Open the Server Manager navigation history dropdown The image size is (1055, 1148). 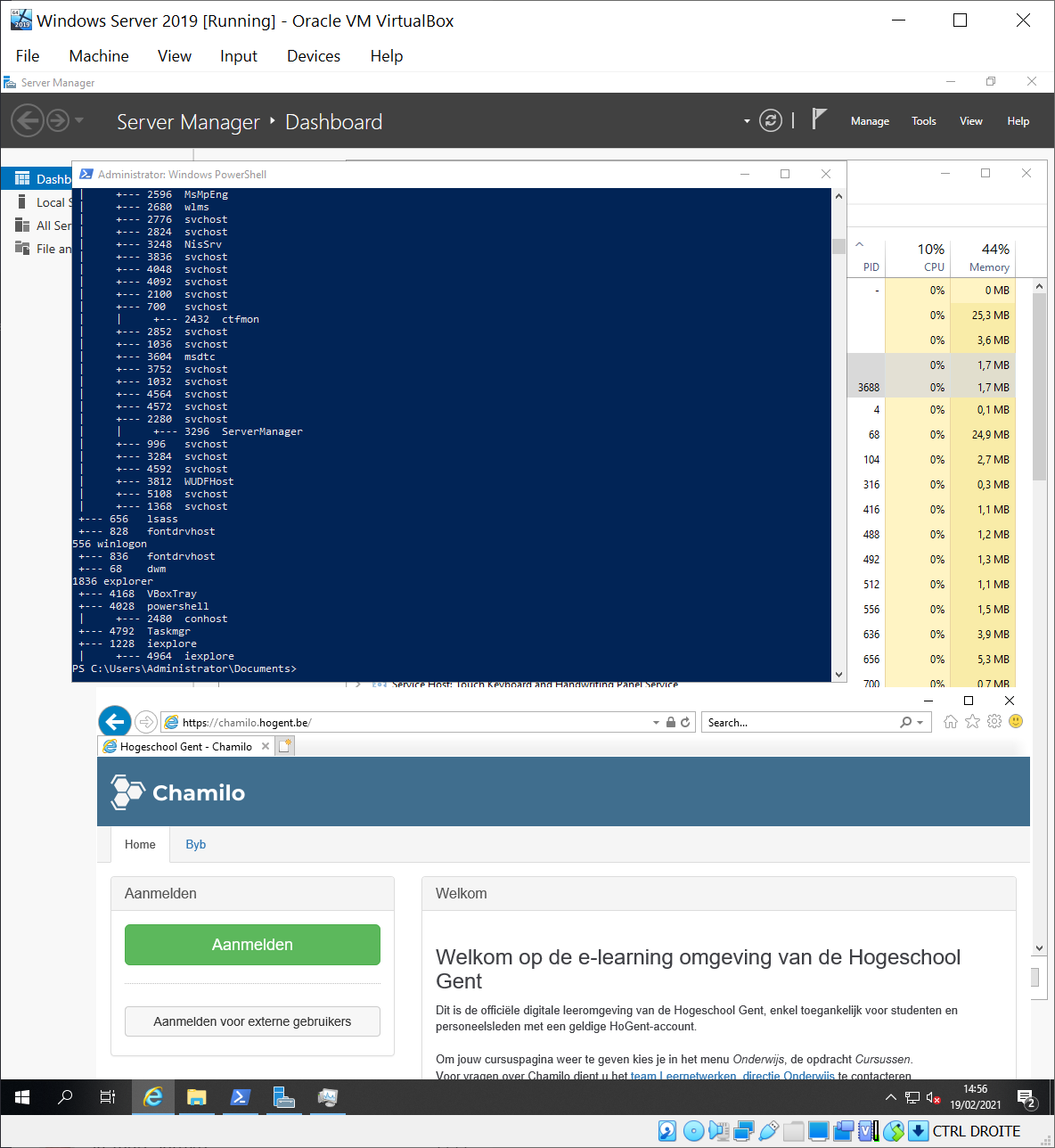click(79, 120)
